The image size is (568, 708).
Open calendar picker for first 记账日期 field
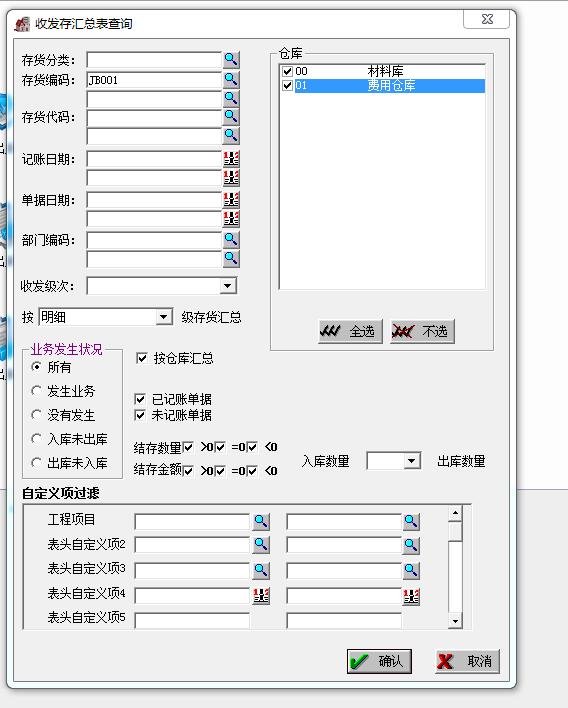(231, 158)
